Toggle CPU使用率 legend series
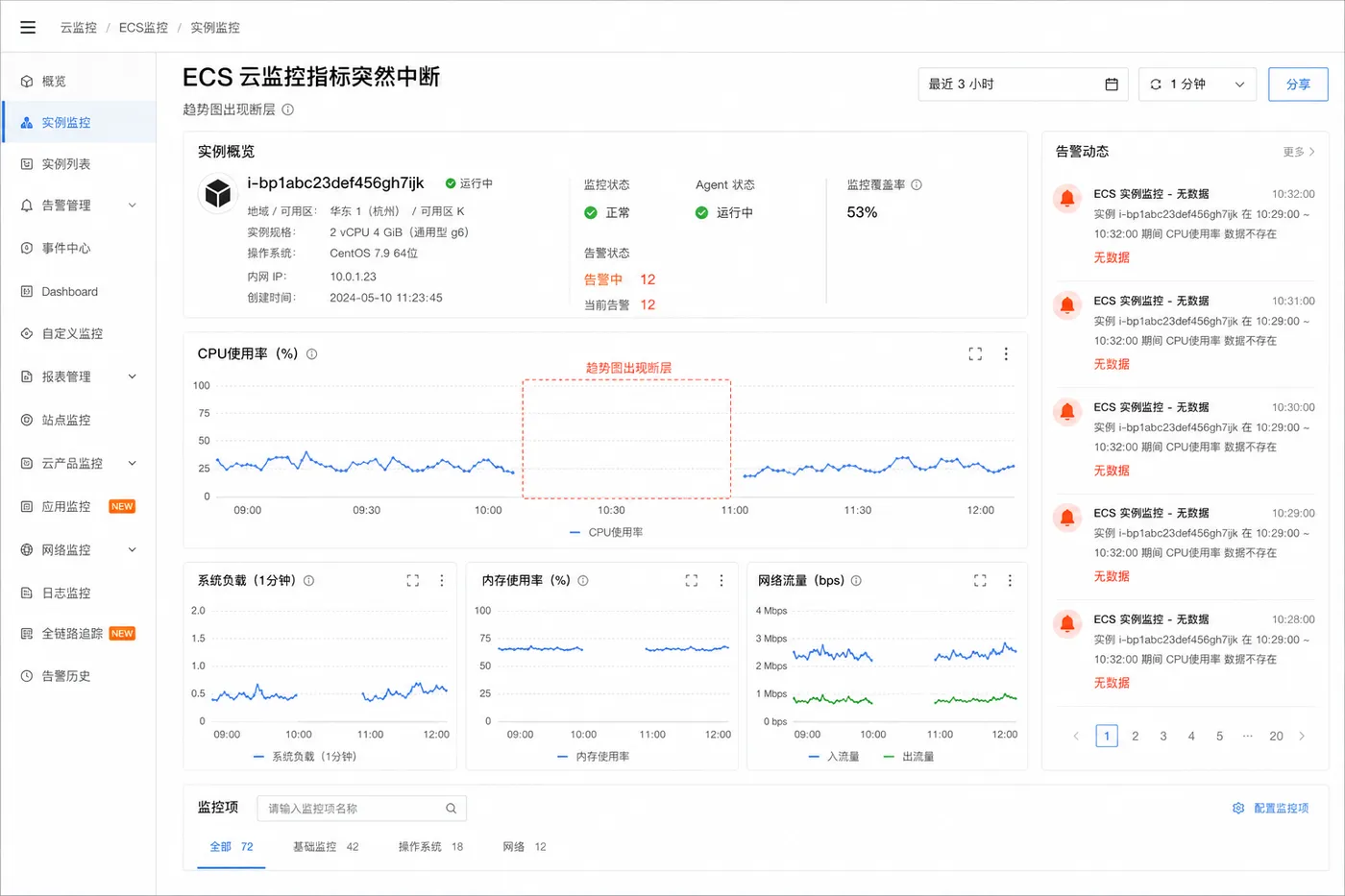Screen dimensions: 1345x896 (606, 532)
